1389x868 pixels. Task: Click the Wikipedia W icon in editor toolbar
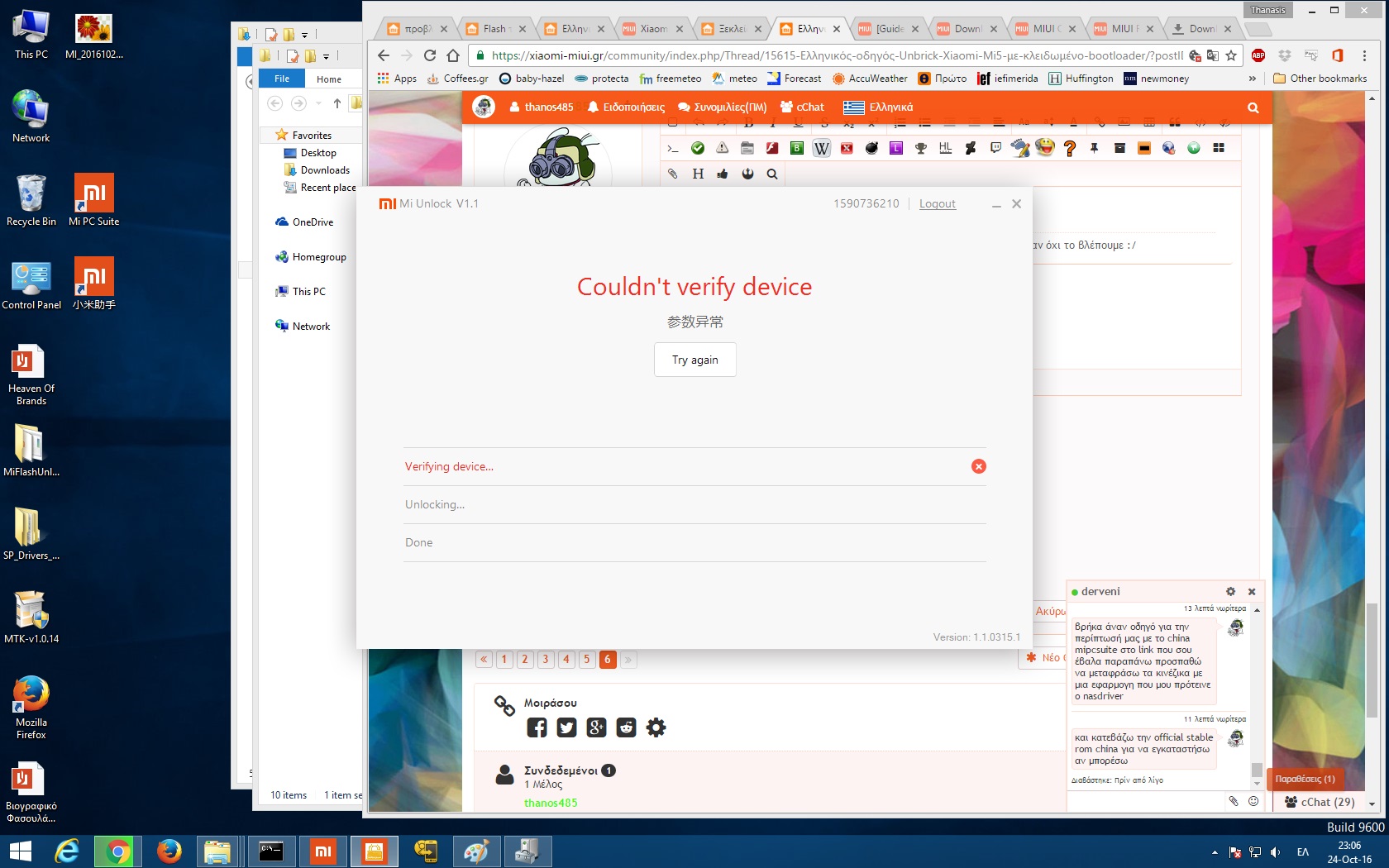tap(821, 148)
